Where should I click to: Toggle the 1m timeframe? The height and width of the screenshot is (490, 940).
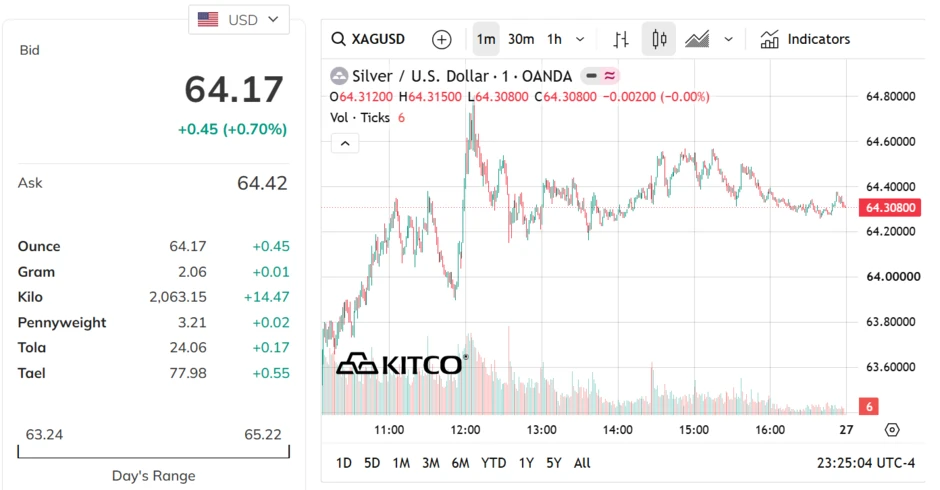point(486,39)
